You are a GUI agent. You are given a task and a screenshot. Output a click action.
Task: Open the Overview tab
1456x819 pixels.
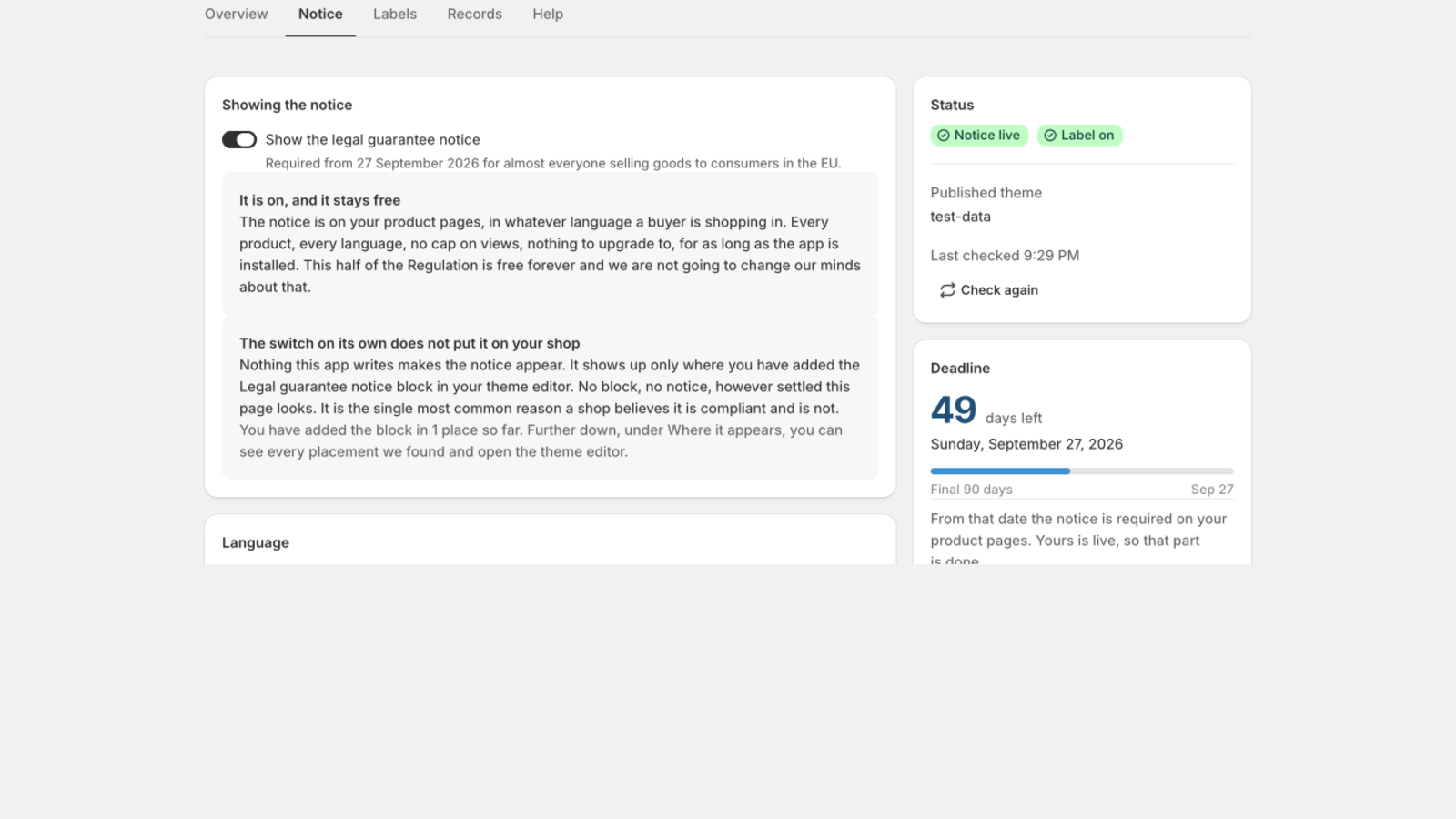236,15
